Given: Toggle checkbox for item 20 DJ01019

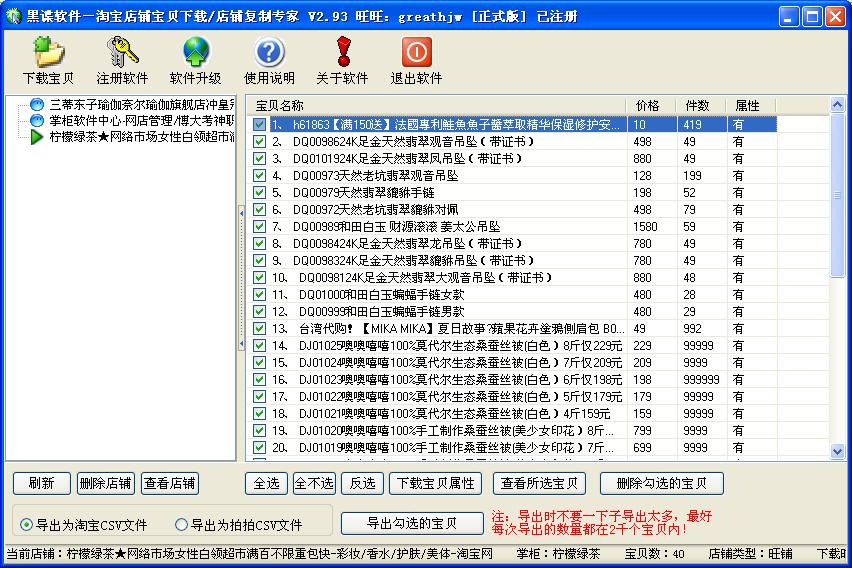Looking at the screenshot, I should pyautogui.click(x=259, y=447).
